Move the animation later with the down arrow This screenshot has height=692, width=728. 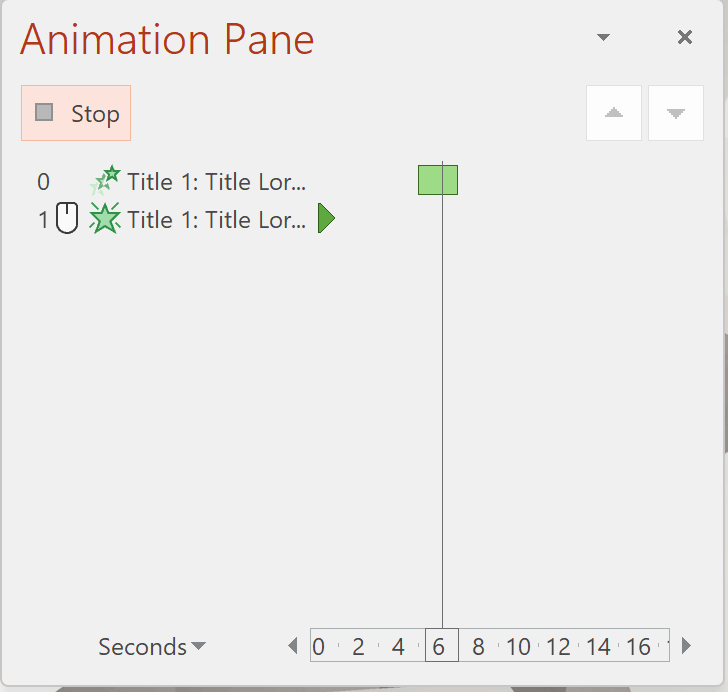[x=676, y=113]
